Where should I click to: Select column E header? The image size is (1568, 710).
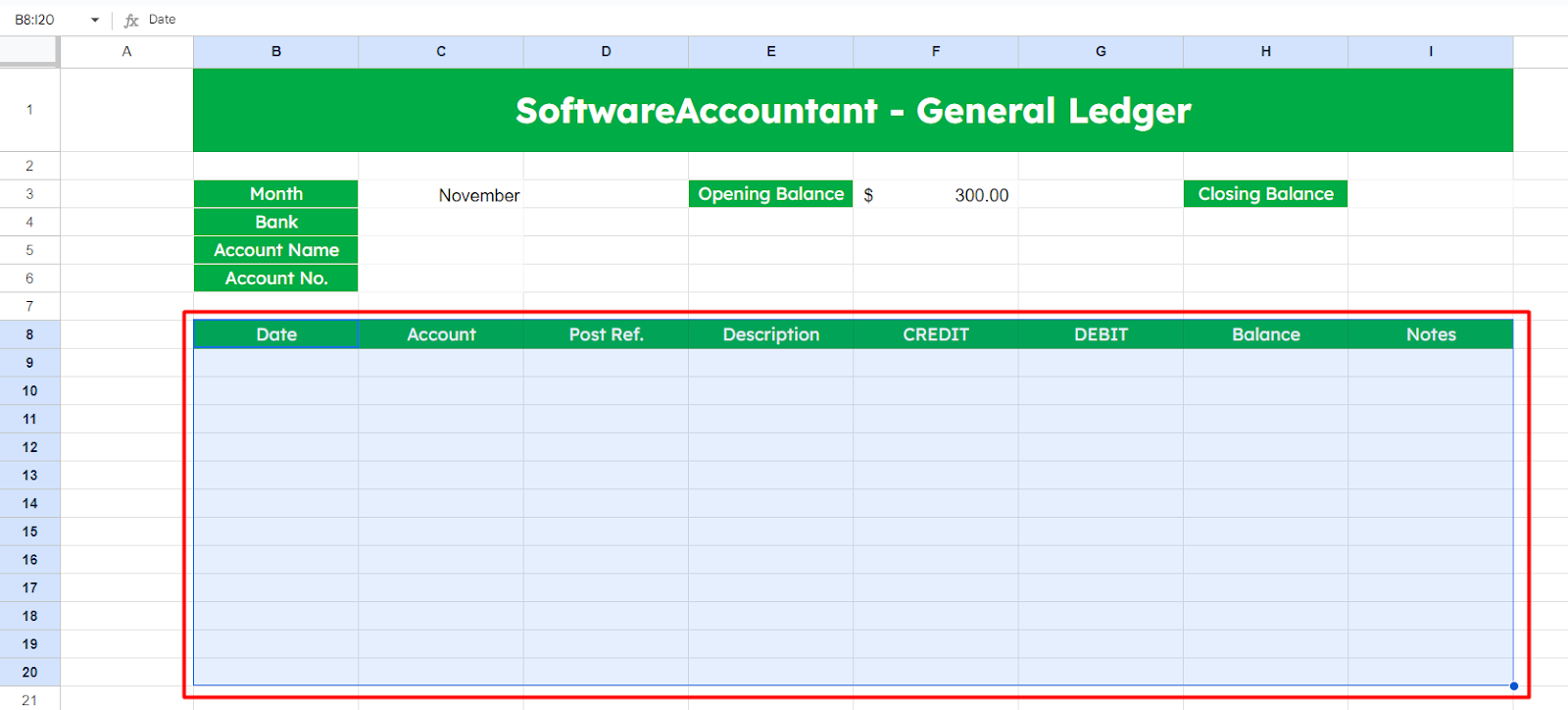pos(771,52)
